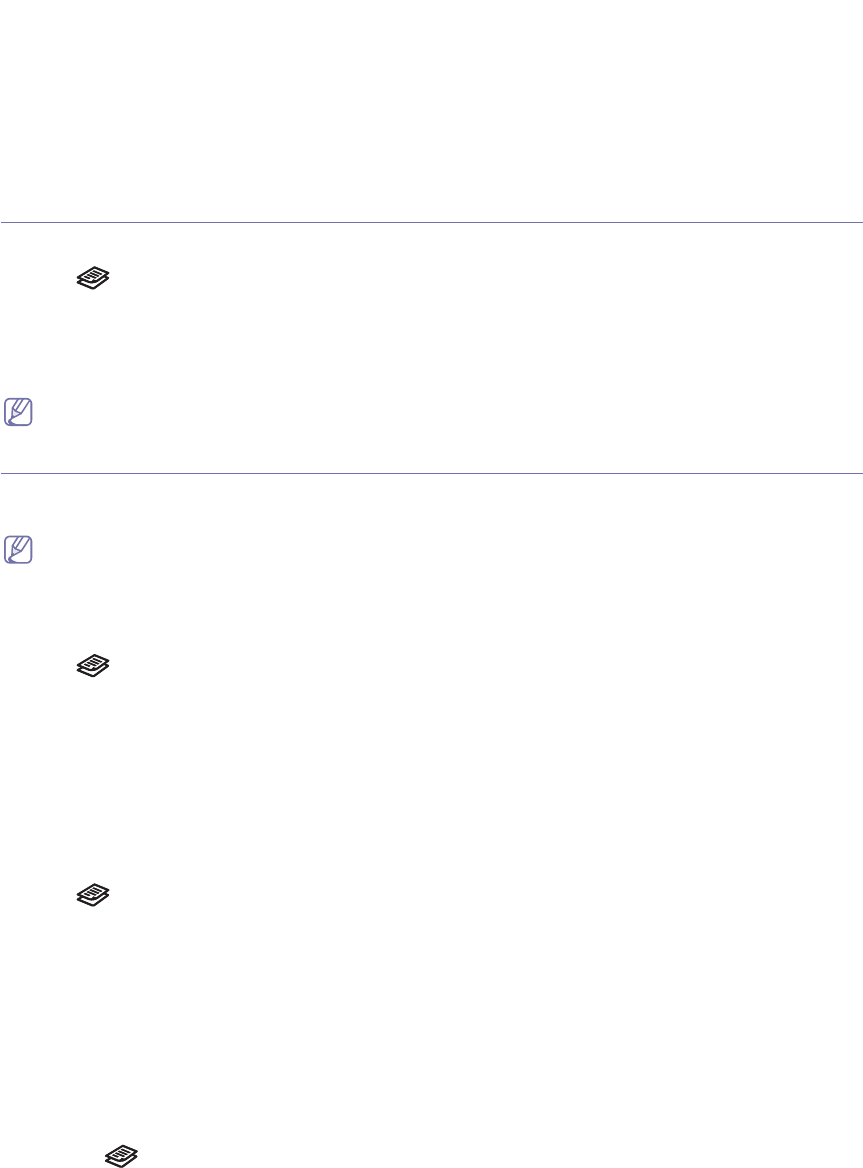Viewport: 863px width, 1168px height.
Task: Click the upper horizontal divider line
Action: click(x=431, y=222)
